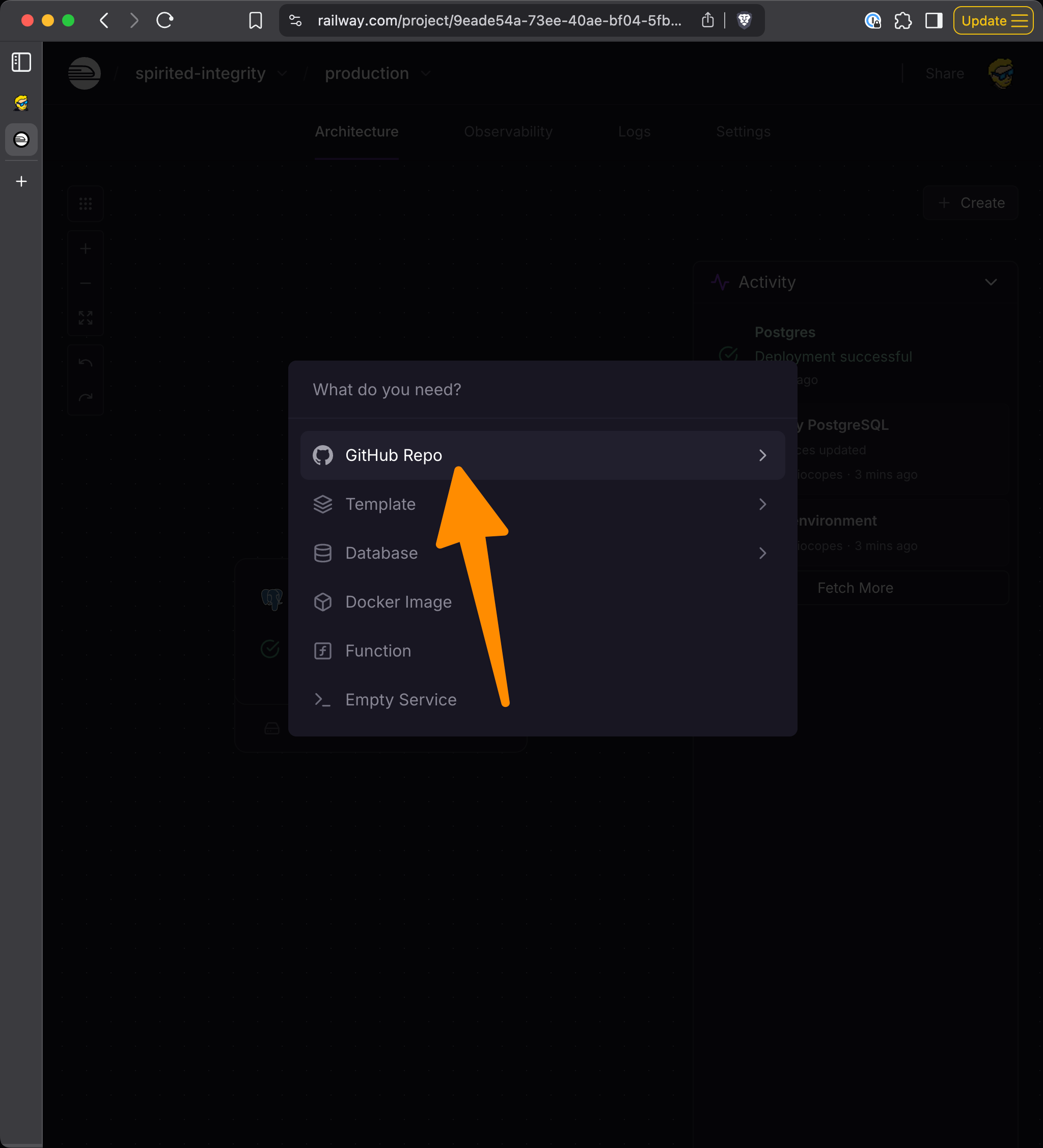Viewport: 1043px width, 1148px height.
Task: Bookmark this page
Action: coord(256,21)
